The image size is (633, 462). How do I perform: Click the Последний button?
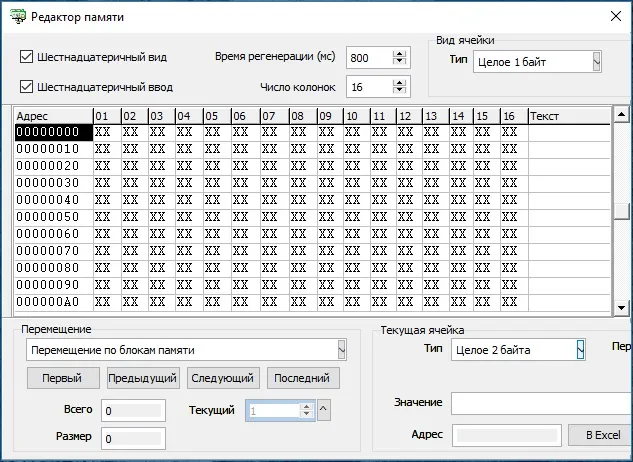(x=303, y=378)
